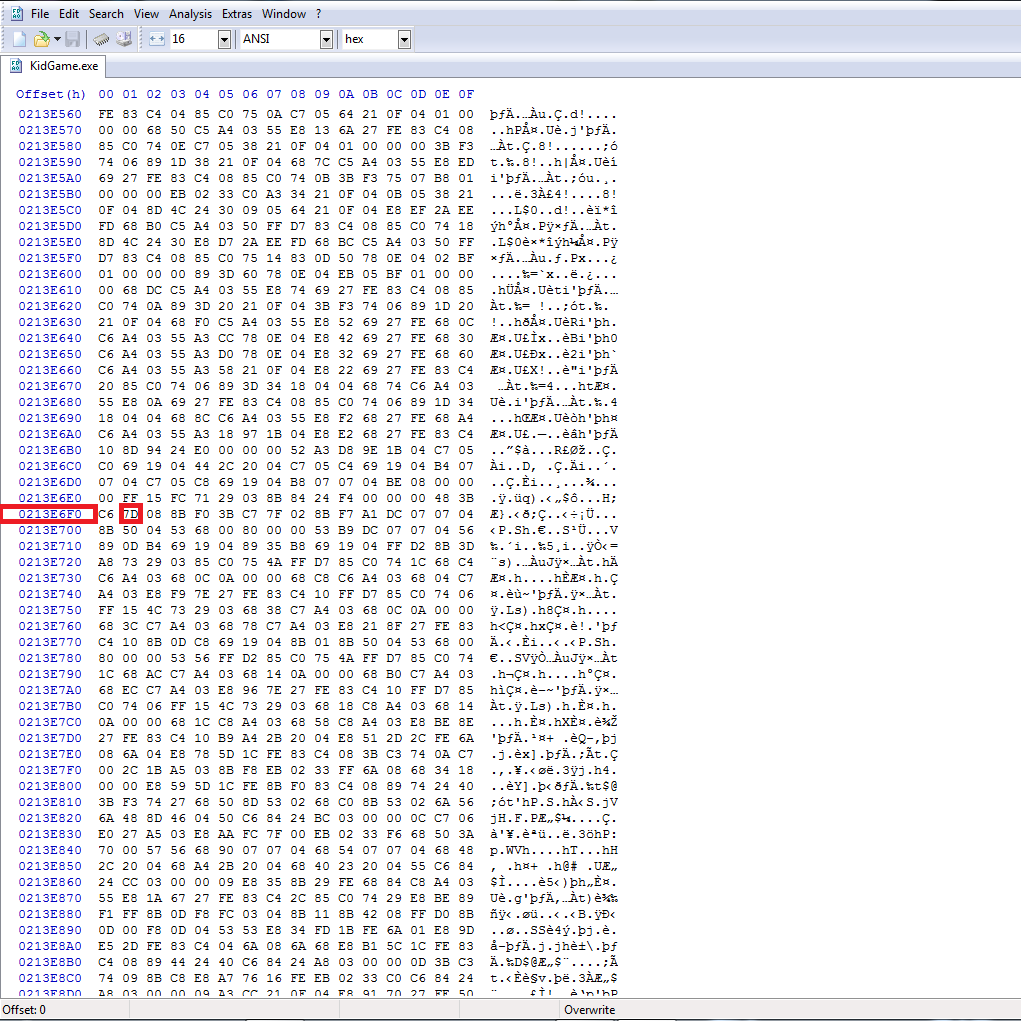Open the Window menu
1021x1021 pixels.
pyautogui.click(x=284, y=14)
